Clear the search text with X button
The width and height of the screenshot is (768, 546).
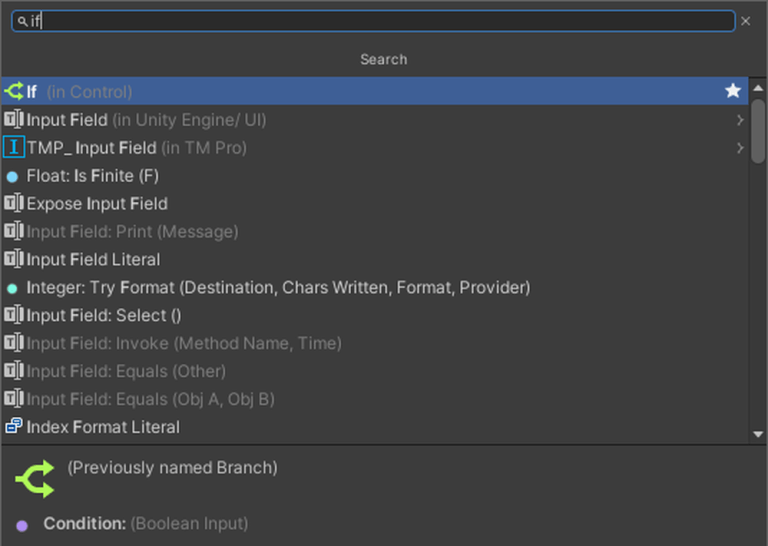(x=746, y=21)
